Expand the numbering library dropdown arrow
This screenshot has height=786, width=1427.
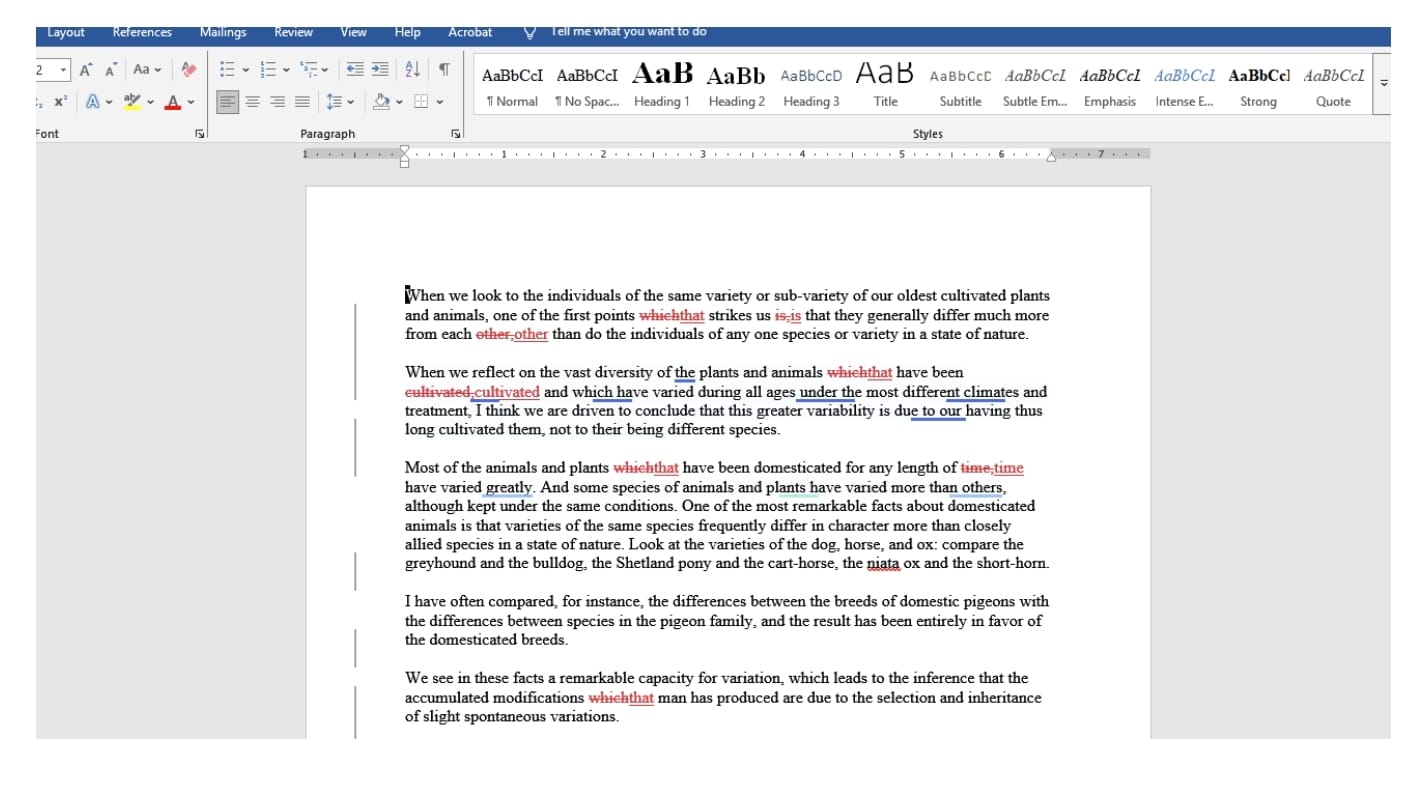(x=286, y=70)
